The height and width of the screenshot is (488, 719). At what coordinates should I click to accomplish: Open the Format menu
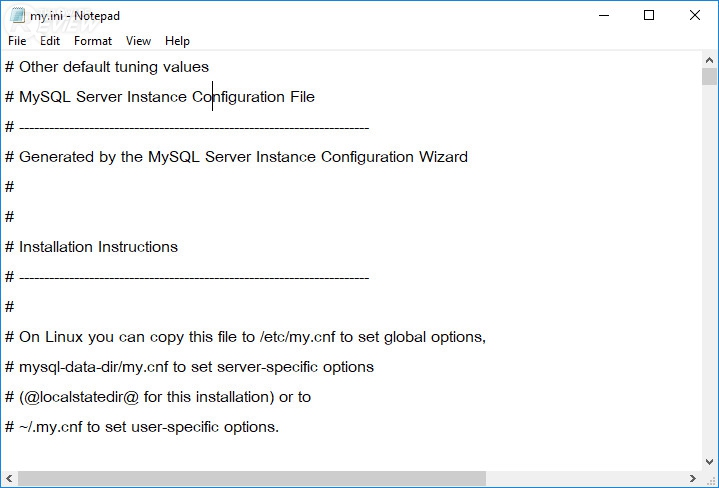[x=93, y=41]
